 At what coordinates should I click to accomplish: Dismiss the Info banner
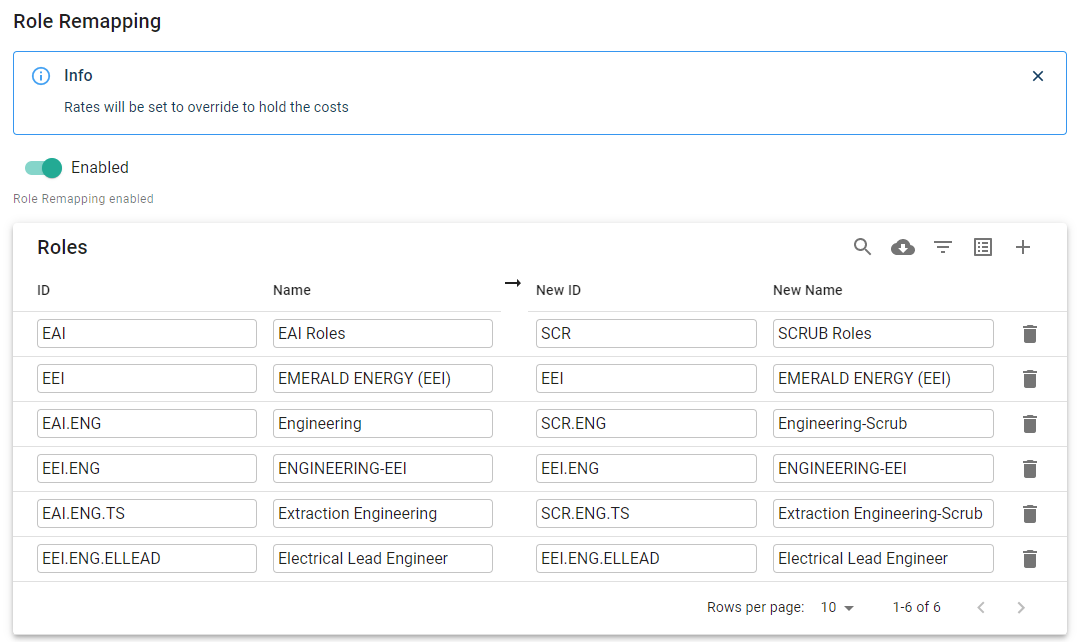click(1037, 76)
